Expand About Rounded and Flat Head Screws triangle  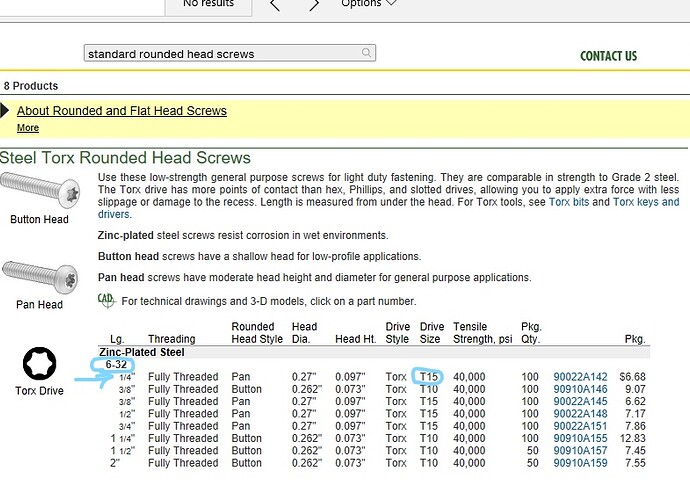[4, 110]
